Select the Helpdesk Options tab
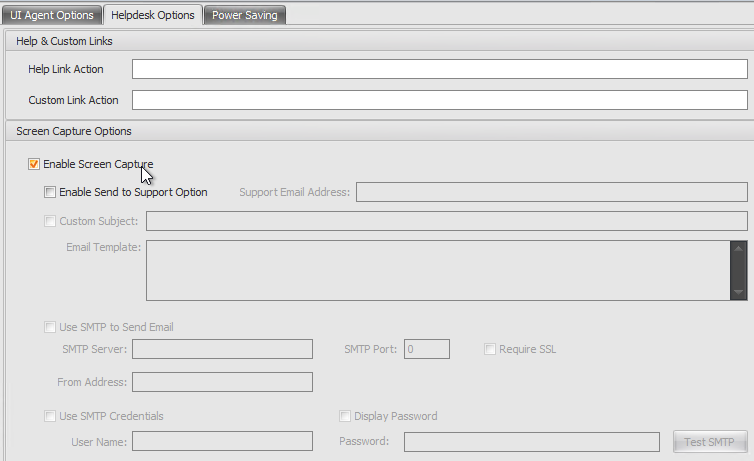 click(153, 15)
